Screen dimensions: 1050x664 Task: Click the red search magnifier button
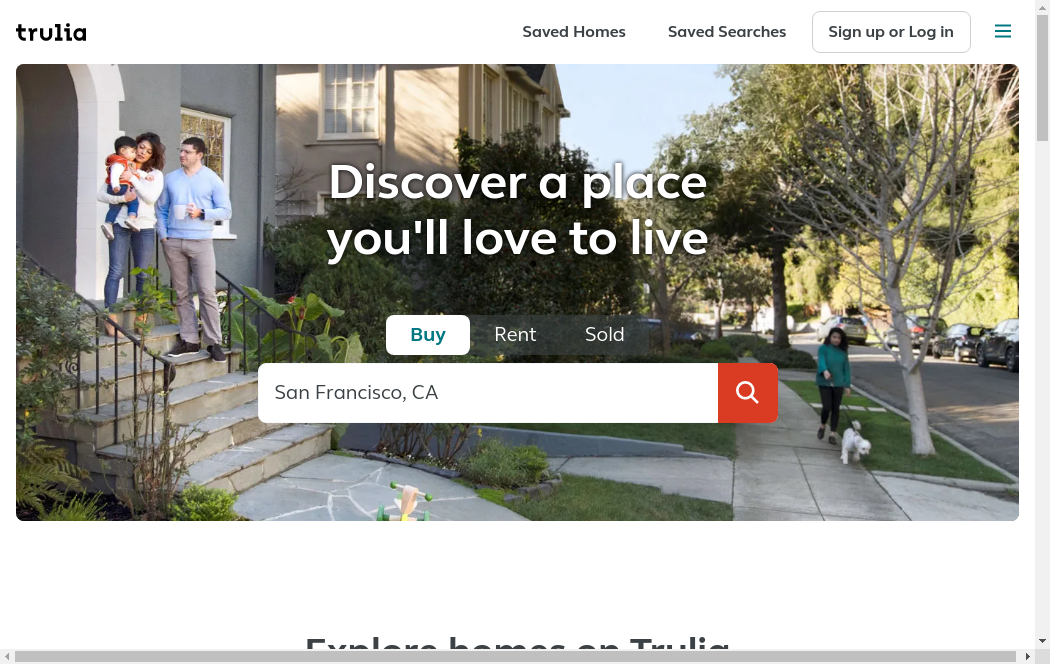click(747, 393)
